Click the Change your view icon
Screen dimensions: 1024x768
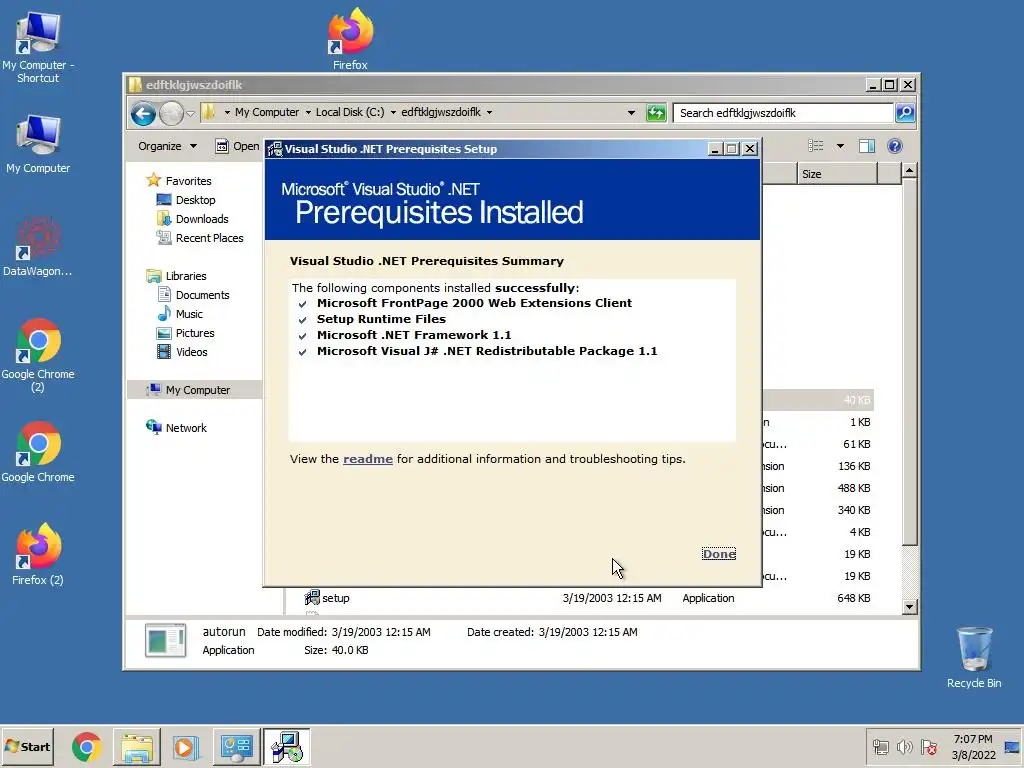[x=816, y=146]
